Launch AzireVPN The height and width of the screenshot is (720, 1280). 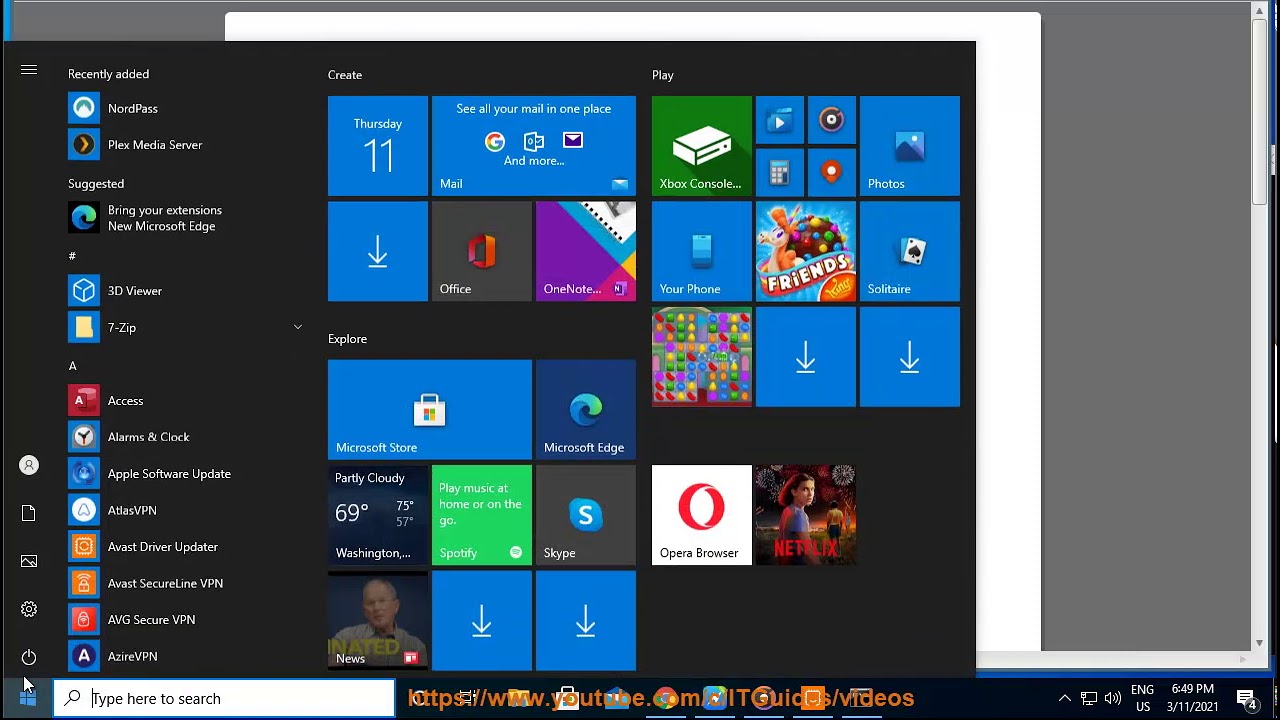tap(185, 656)
